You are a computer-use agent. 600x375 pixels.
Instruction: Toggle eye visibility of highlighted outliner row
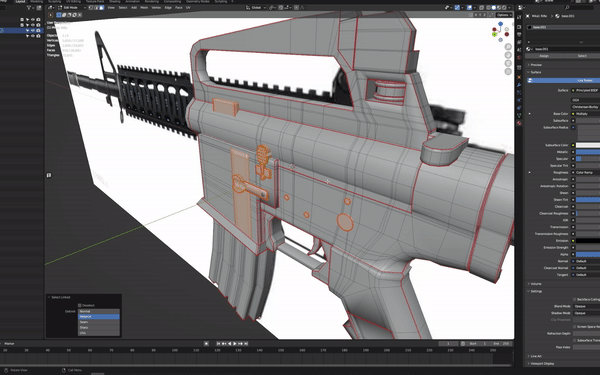tap(33, 30)
